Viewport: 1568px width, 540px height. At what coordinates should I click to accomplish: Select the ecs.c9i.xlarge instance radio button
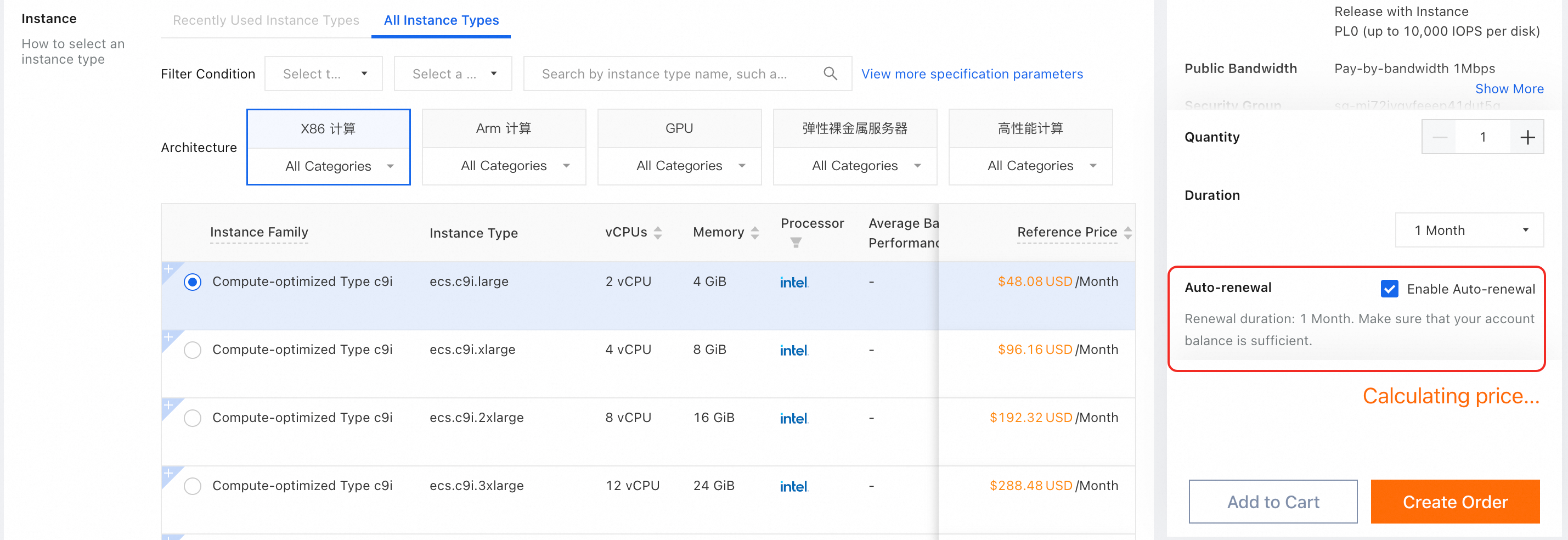tap(193, 350)
